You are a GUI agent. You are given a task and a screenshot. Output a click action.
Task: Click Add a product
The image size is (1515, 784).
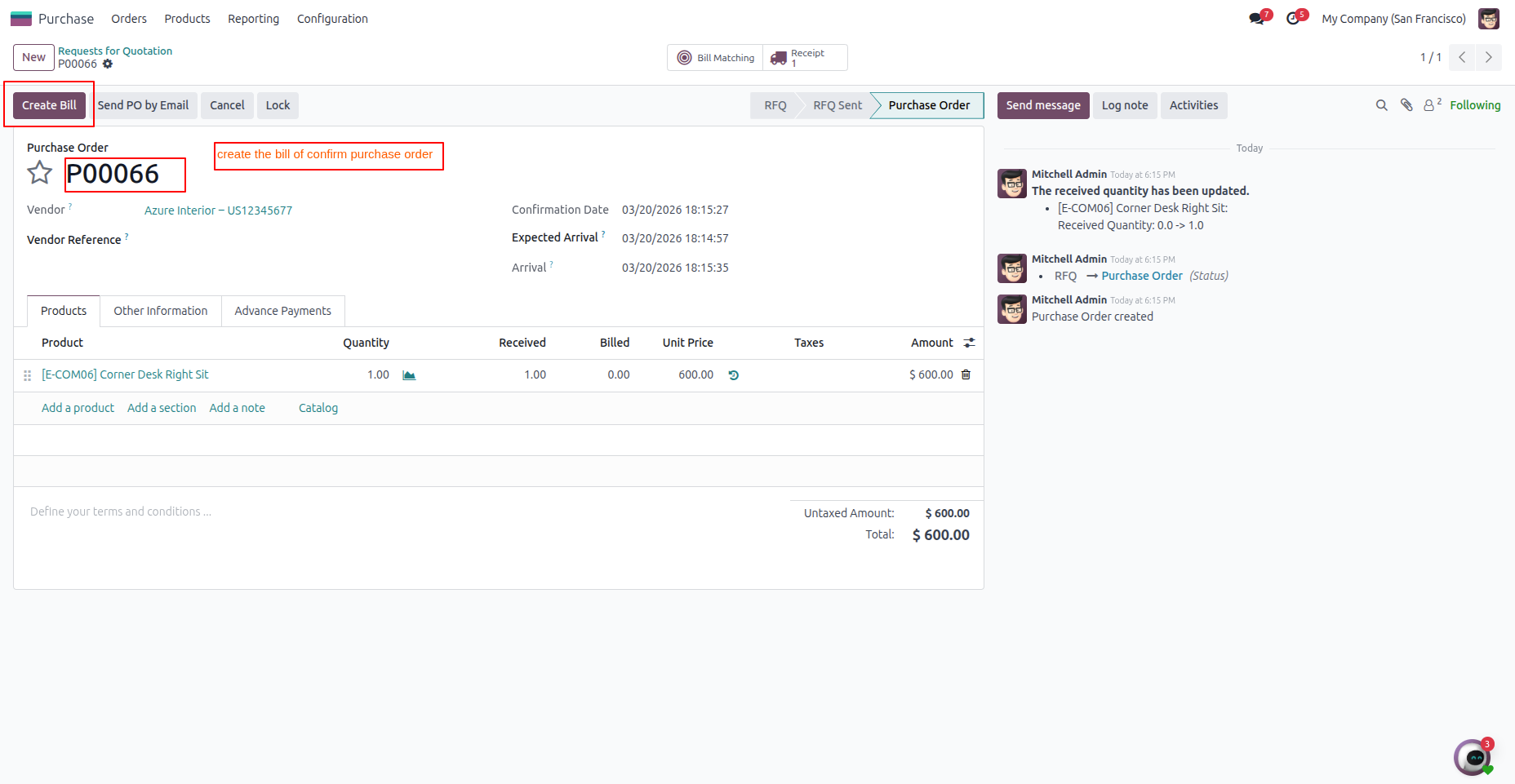[78, 408]
